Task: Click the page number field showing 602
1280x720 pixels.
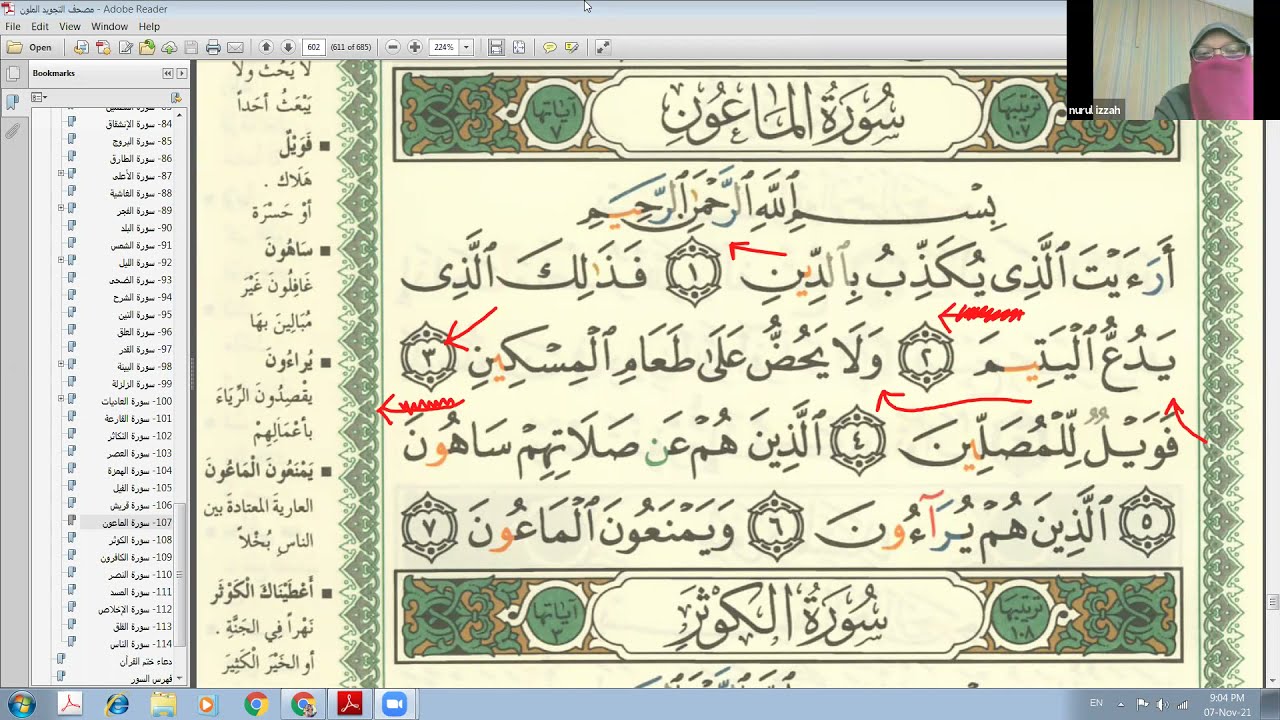Action: [313, 47]
